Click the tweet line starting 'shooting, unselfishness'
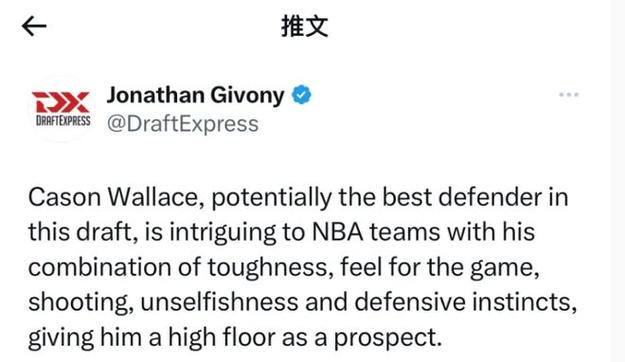This screenshot has height=362, width=625. 303,302
